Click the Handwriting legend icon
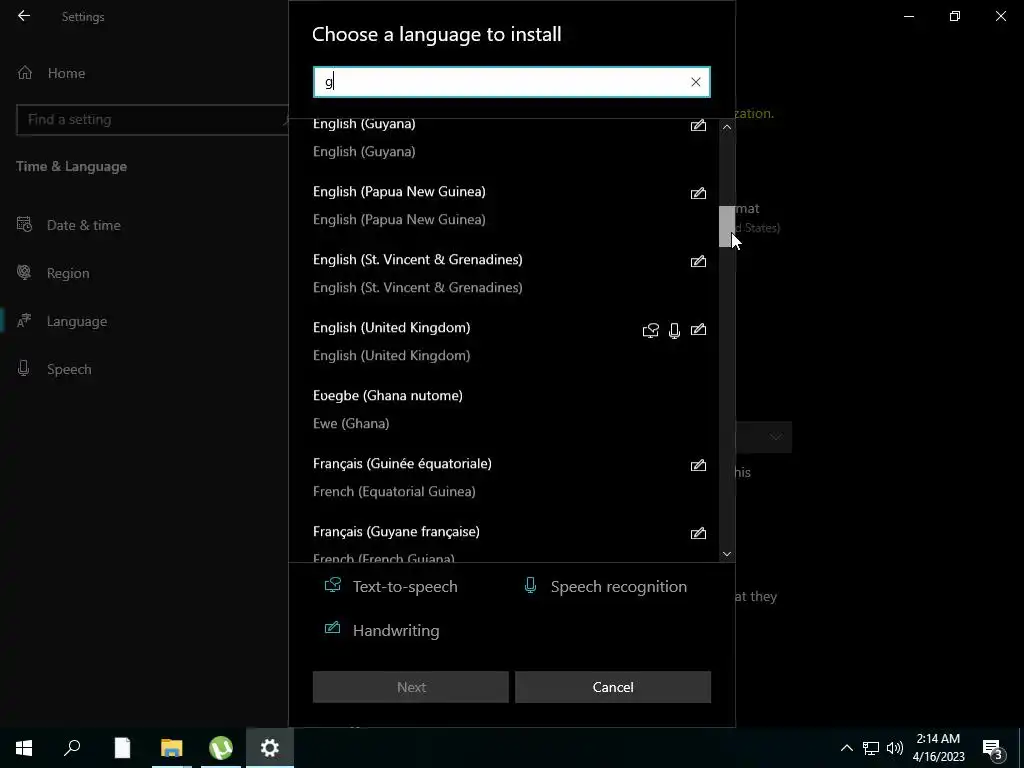 [x=332, y=628]
